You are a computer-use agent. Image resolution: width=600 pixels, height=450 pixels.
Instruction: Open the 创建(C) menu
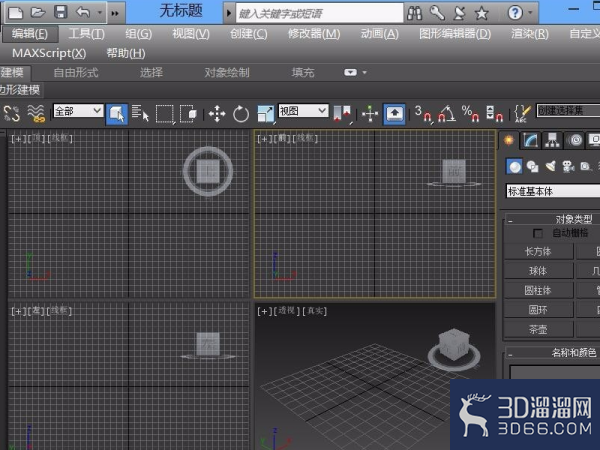point(249,34)
